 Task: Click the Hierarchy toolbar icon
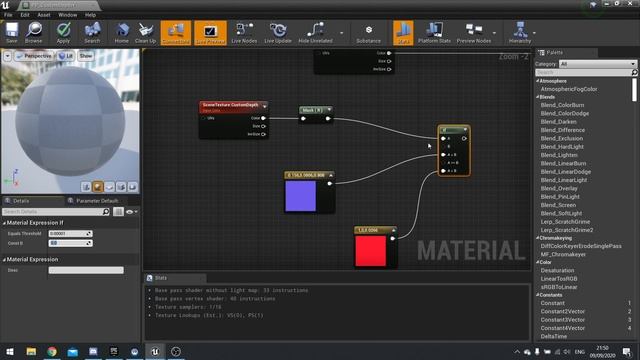(520, 33)
